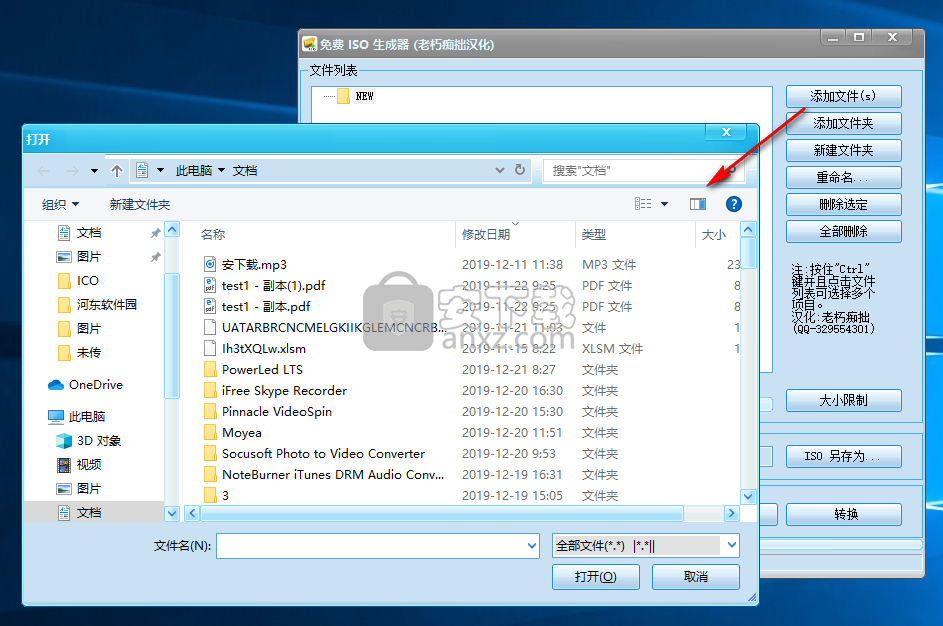This screenshot has height=626, width=943.
Task: Open file name combo dropdown
Action: point(532,546)
